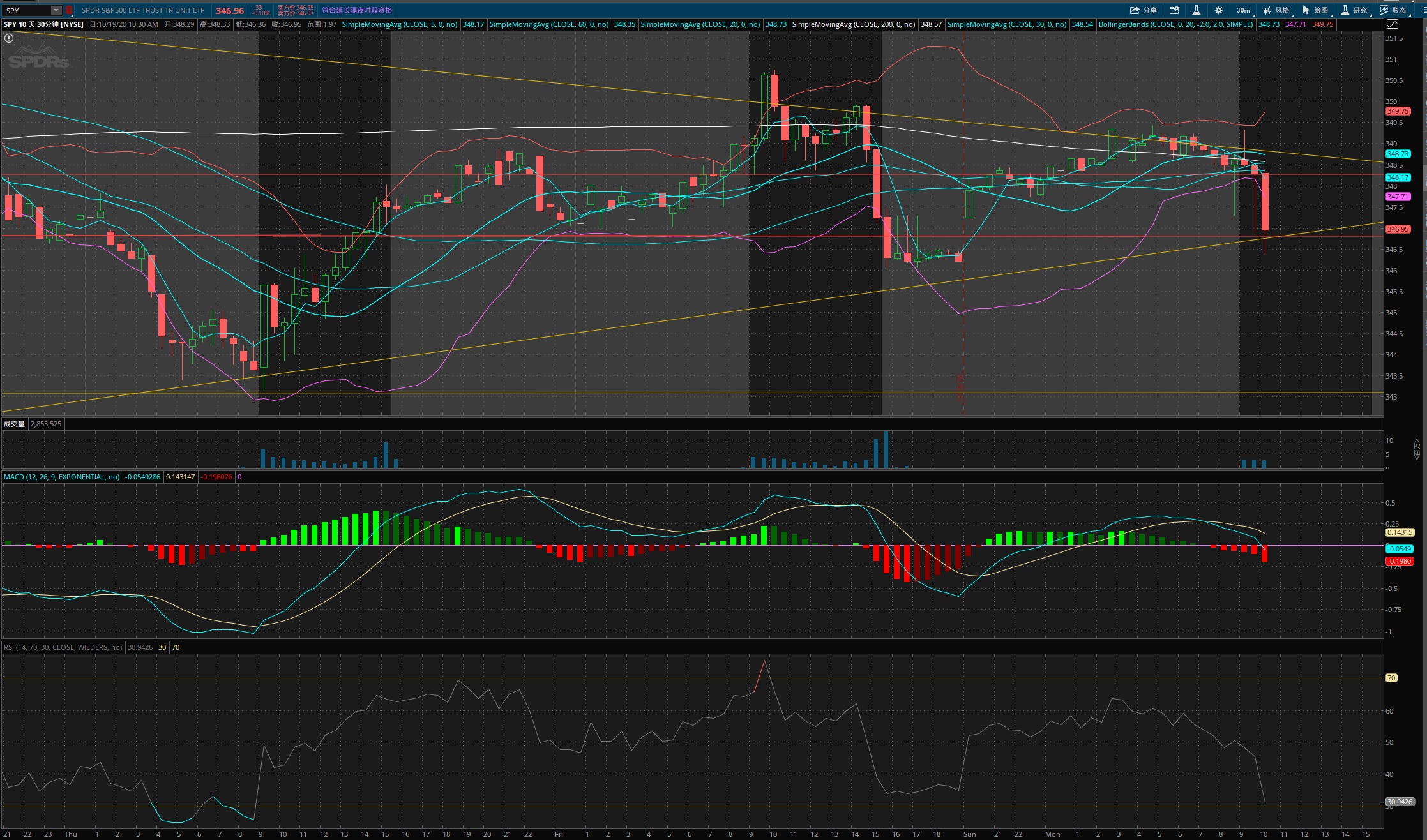The height and width of the screenshot is (840, 1427).
Task: Click the 高:348.33 high value
Action: point(215,24)
